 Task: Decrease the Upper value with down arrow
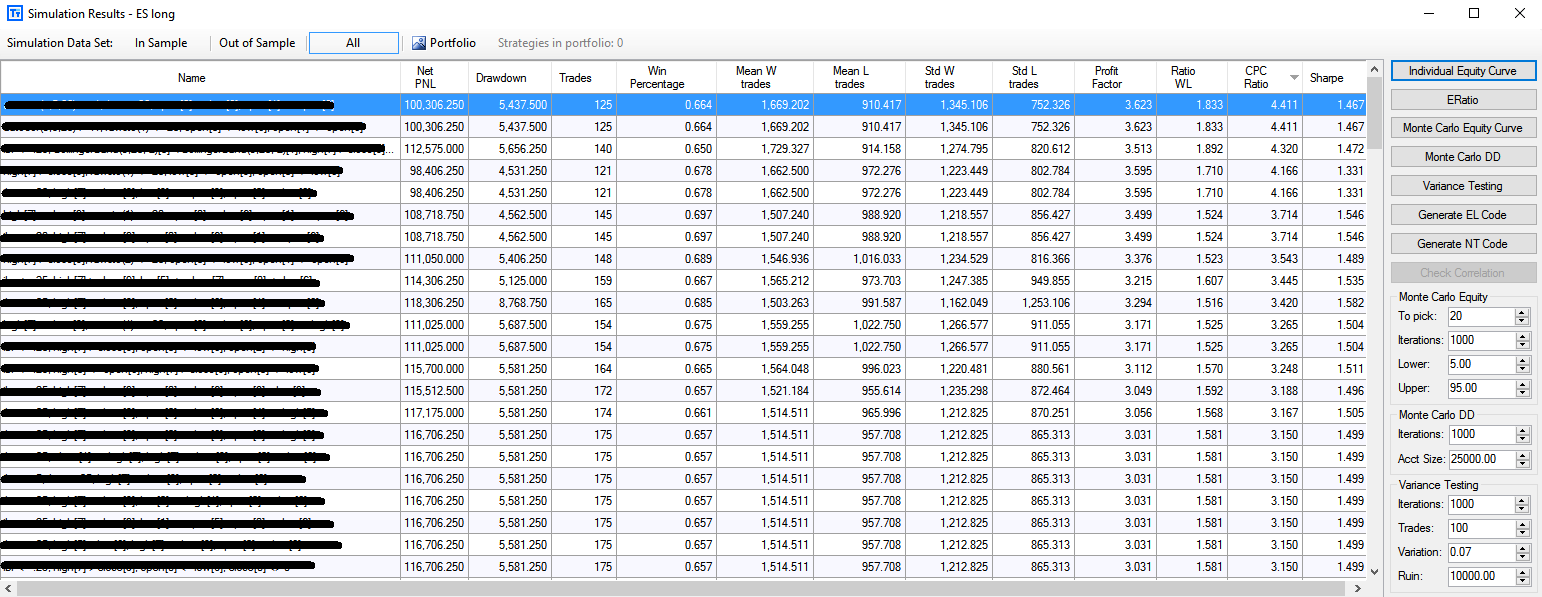[x=1523, y=393]
